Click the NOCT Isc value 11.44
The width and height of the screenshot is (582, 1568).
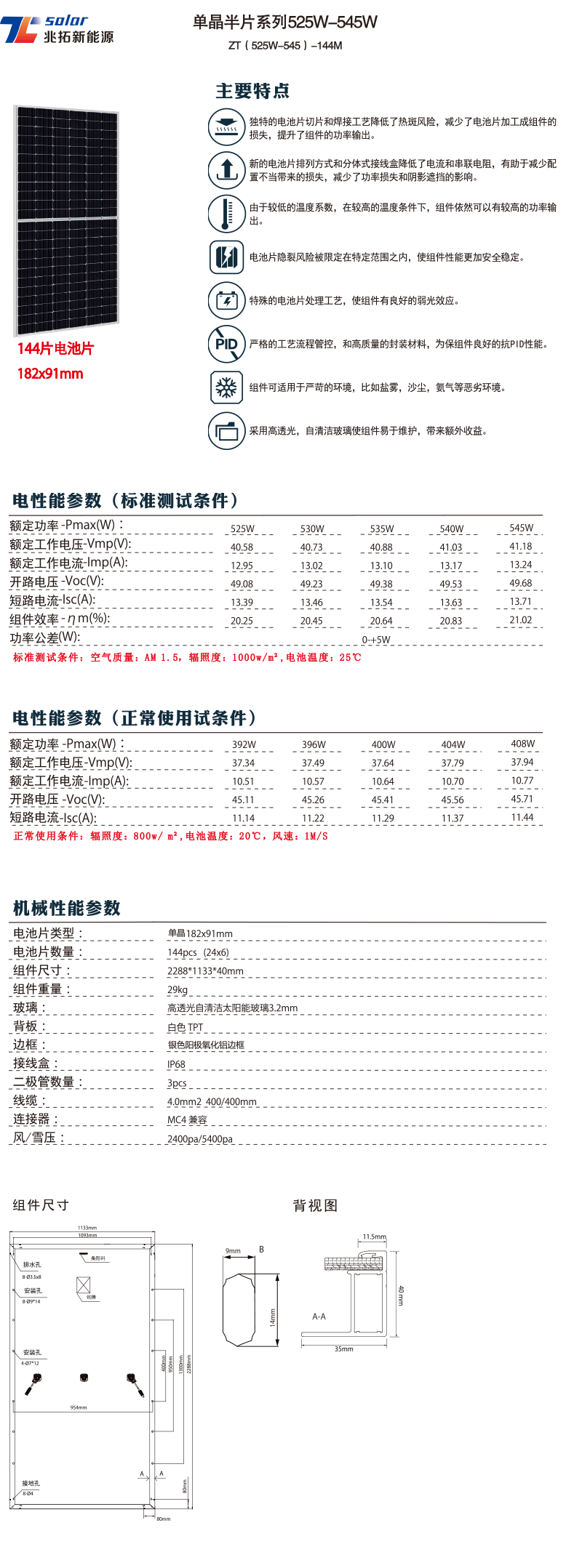[522, 818]
